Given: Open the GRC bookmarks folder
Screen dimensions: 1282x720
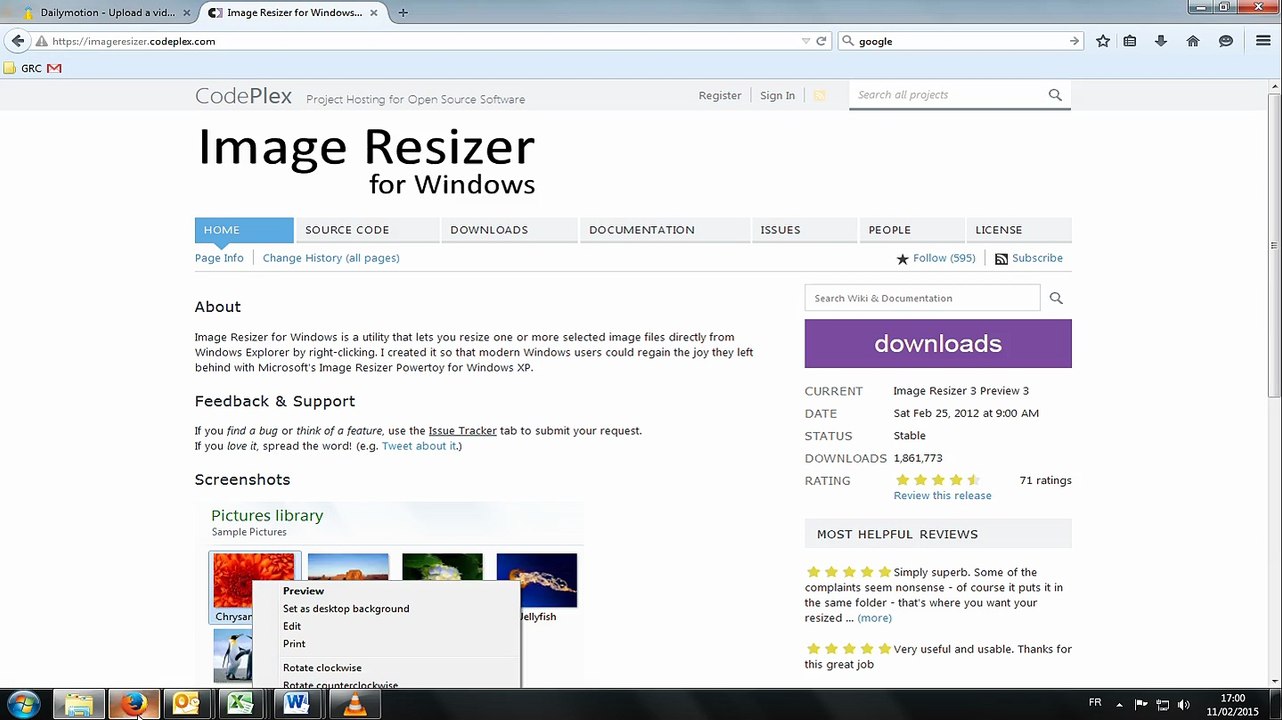Looking at the screenshot, I should pos(23,68).
